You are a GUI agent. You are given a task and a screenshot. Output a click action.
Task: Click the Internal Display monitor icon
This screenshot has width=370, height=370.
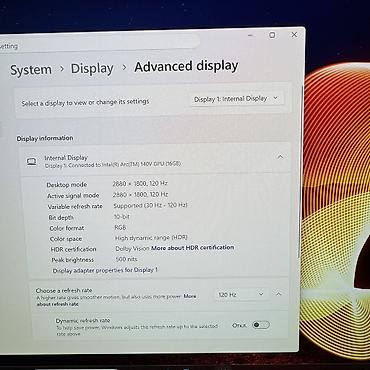[x=31, y=162]
